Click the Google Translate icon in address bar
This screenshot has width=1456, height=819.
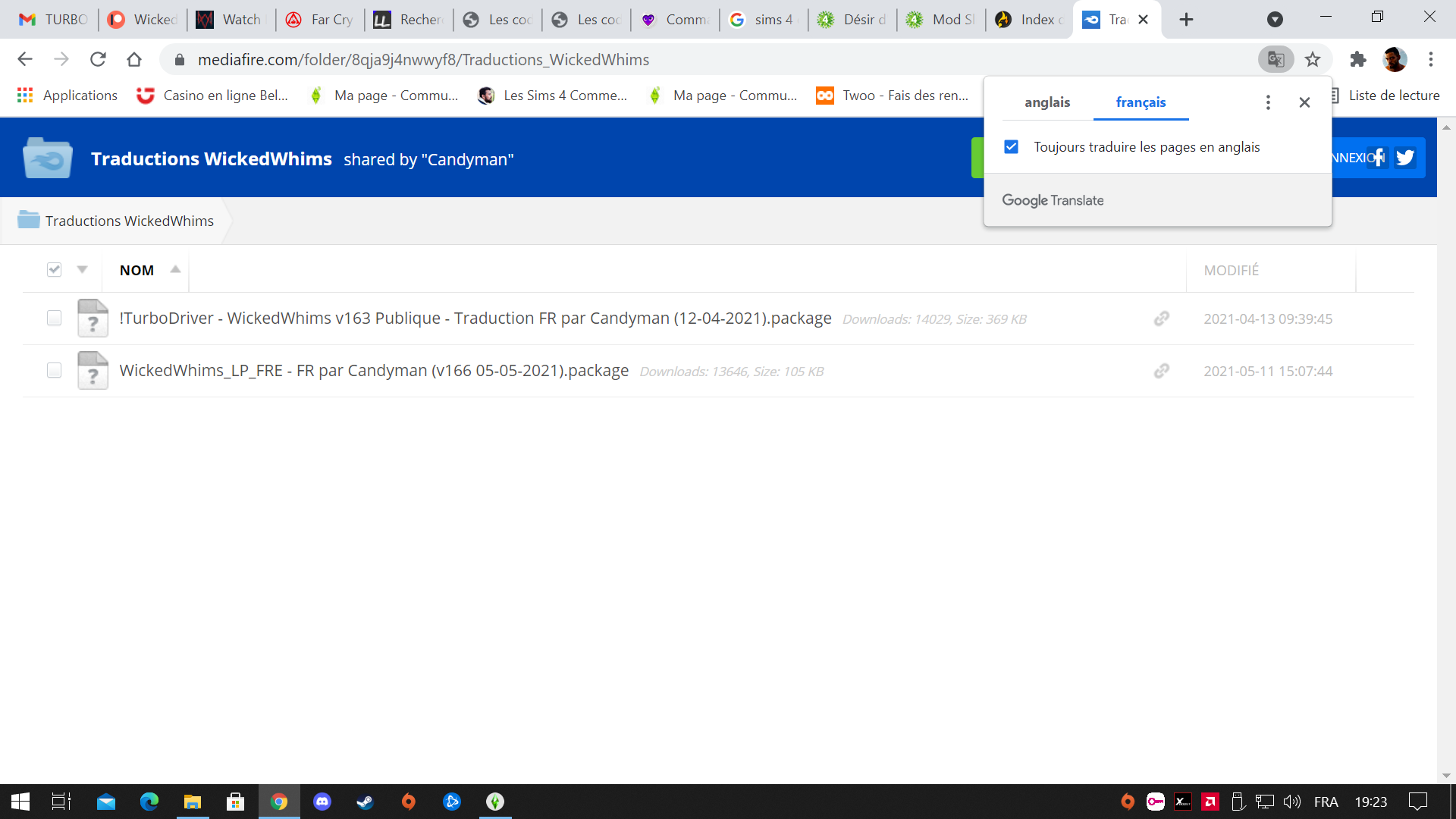pos(1276,59)
